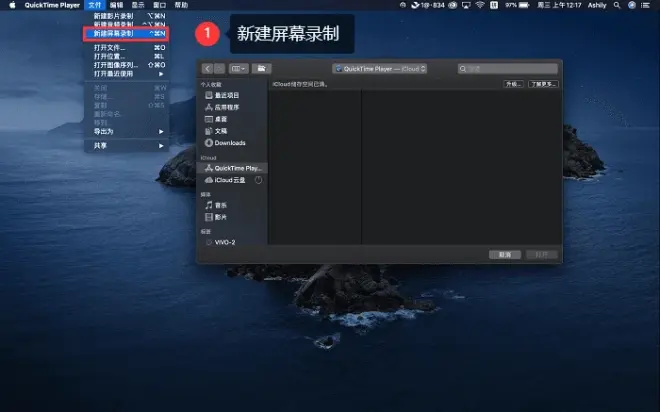Click the 了解更多... button
This screenshot has height=412, width=660.
[x=543, y=84]
